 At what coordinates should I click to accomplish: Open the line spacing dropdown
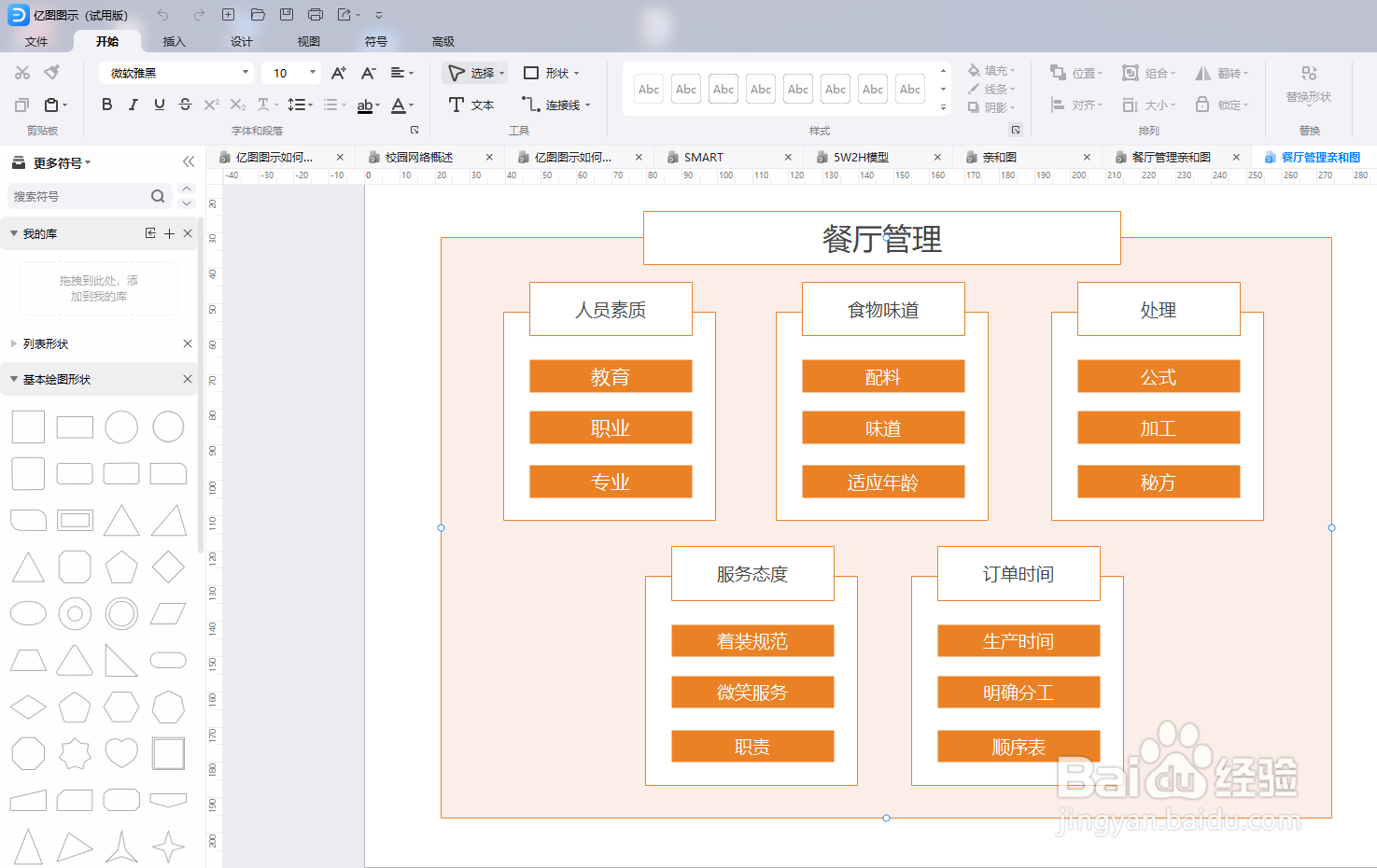click(x=301, y=105)
